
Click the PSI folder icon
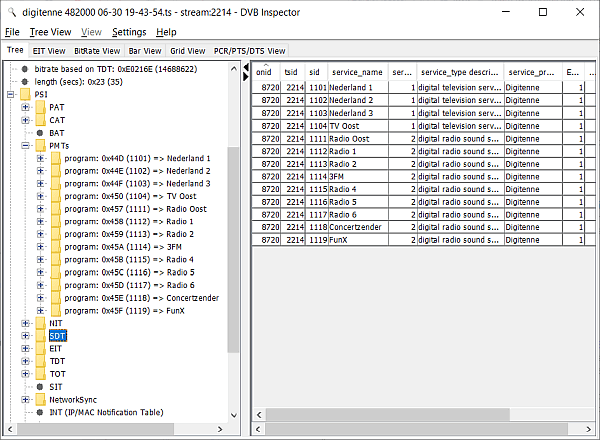tap(25, 94)
